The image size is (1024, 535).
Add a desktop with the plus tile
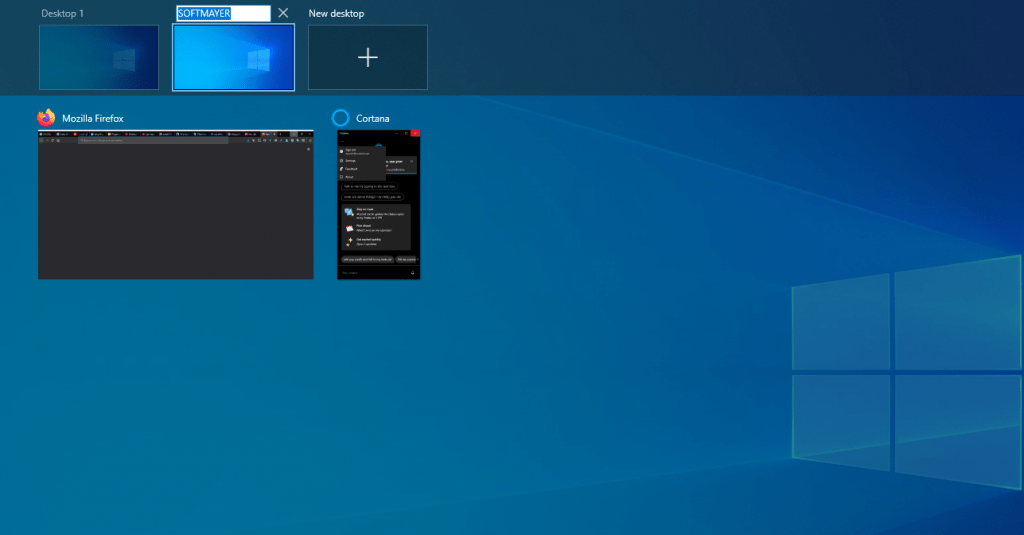[368, 57]
